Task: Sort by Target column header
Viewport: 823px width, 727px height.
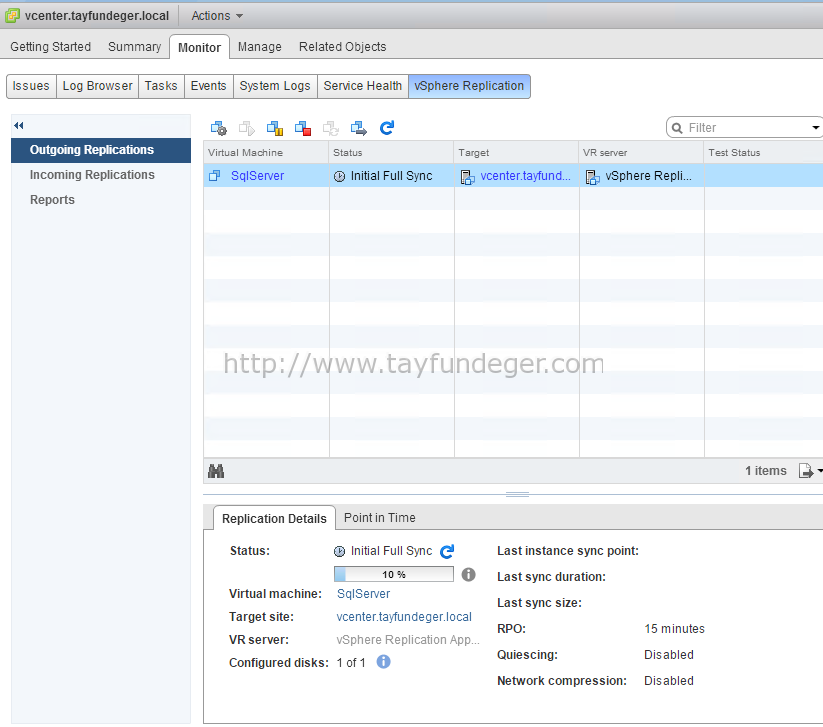Action: pyautogui.click(x=516, y=152)
